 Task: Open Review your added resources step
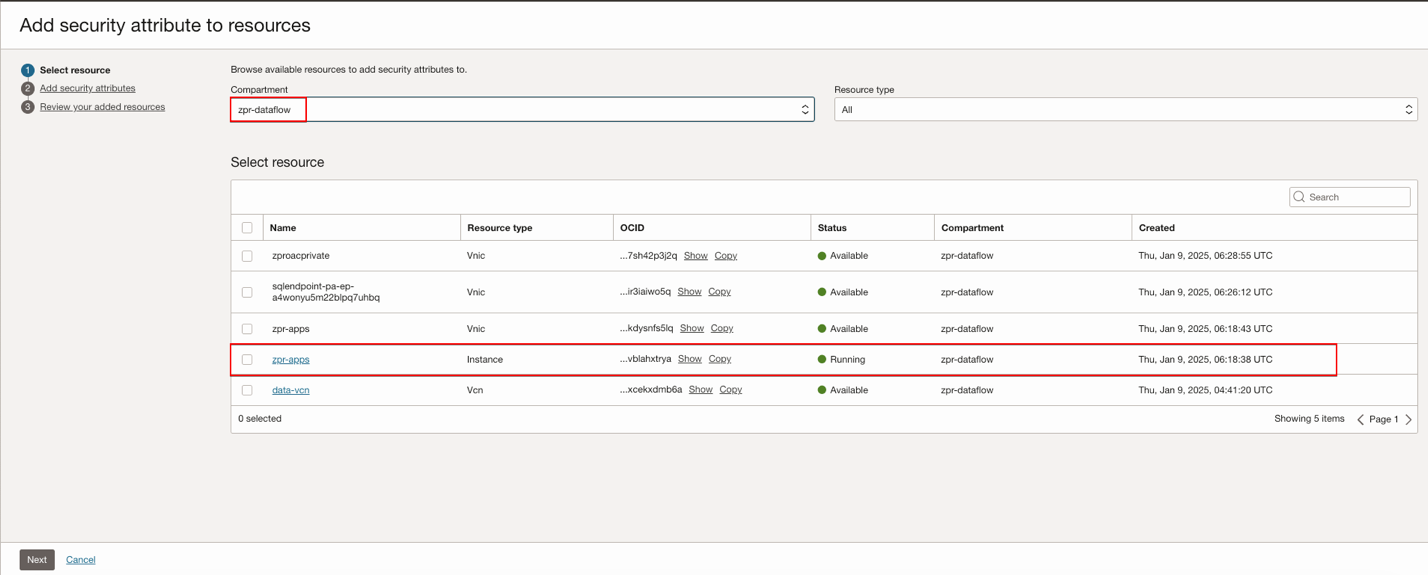pyautogui.click(x=102, y=107)
